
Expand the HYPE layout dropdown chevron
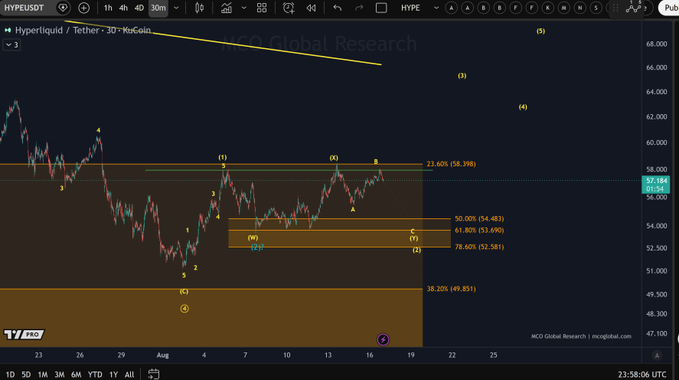436,8
